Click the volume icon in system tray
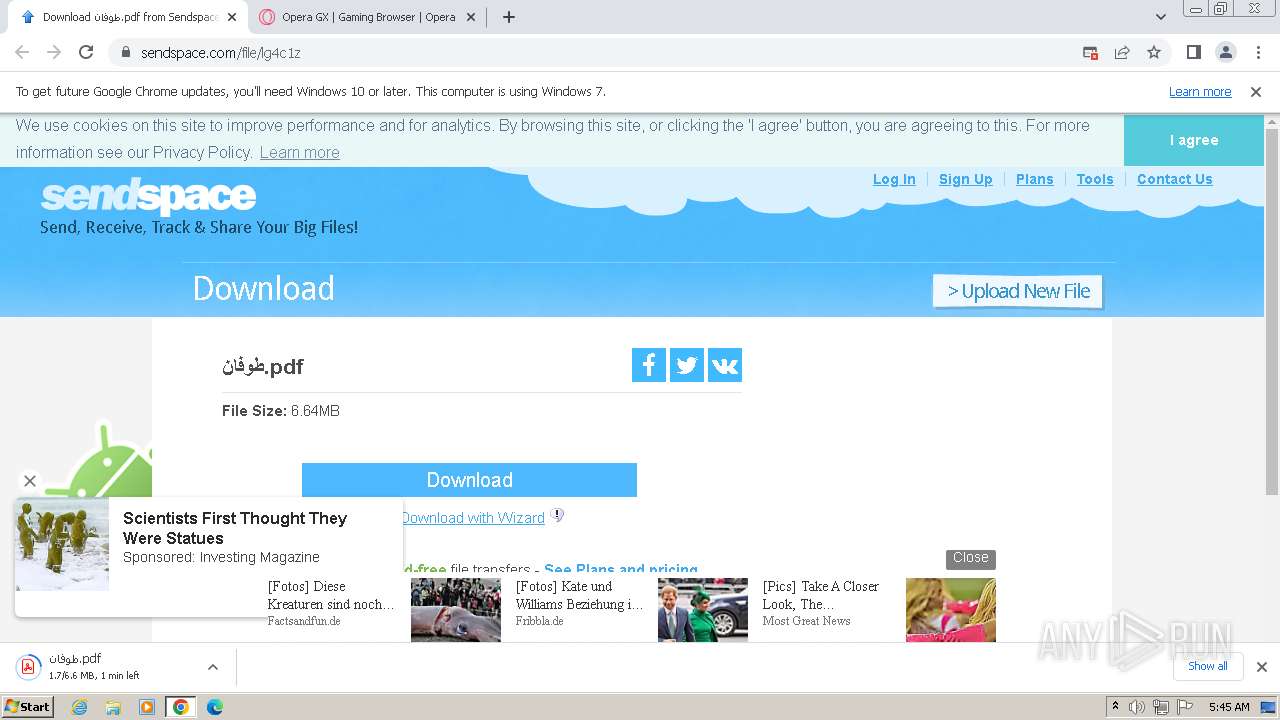Viewport: 1280px width, 720px height. tap(1137, 707)
